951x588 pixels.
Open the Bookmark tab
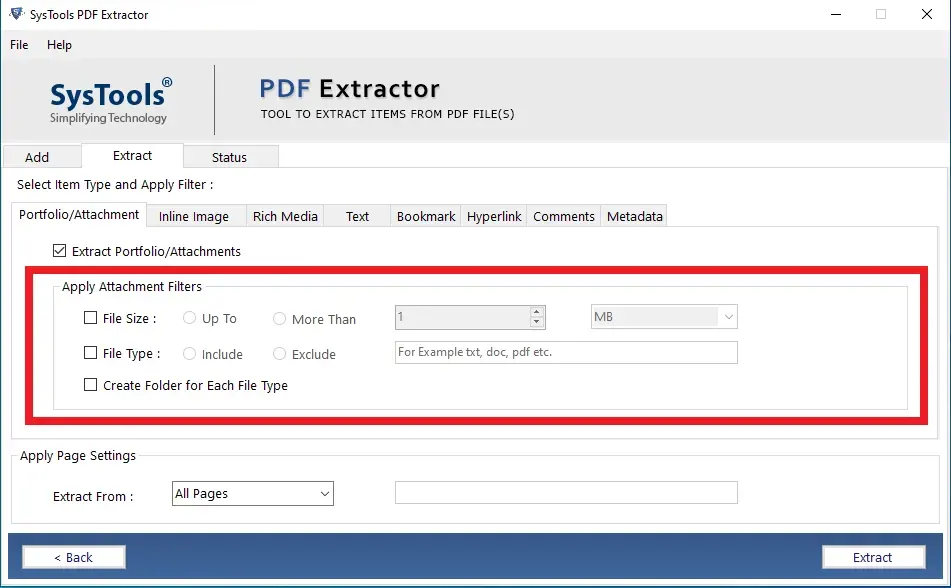point(426,217)
